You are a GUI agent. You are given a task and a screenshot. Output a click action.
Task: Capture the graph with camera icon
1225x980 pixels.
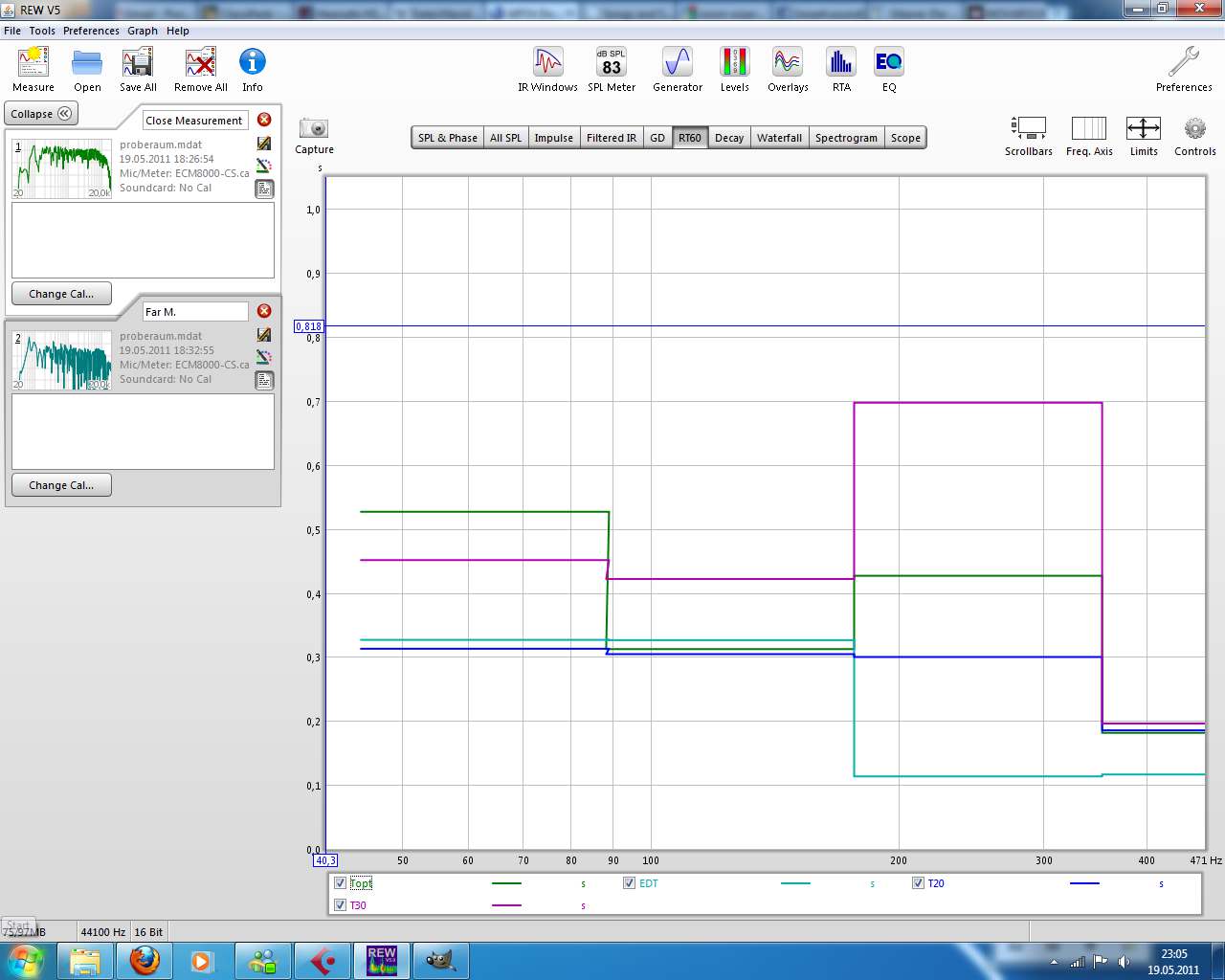(314, 129)
